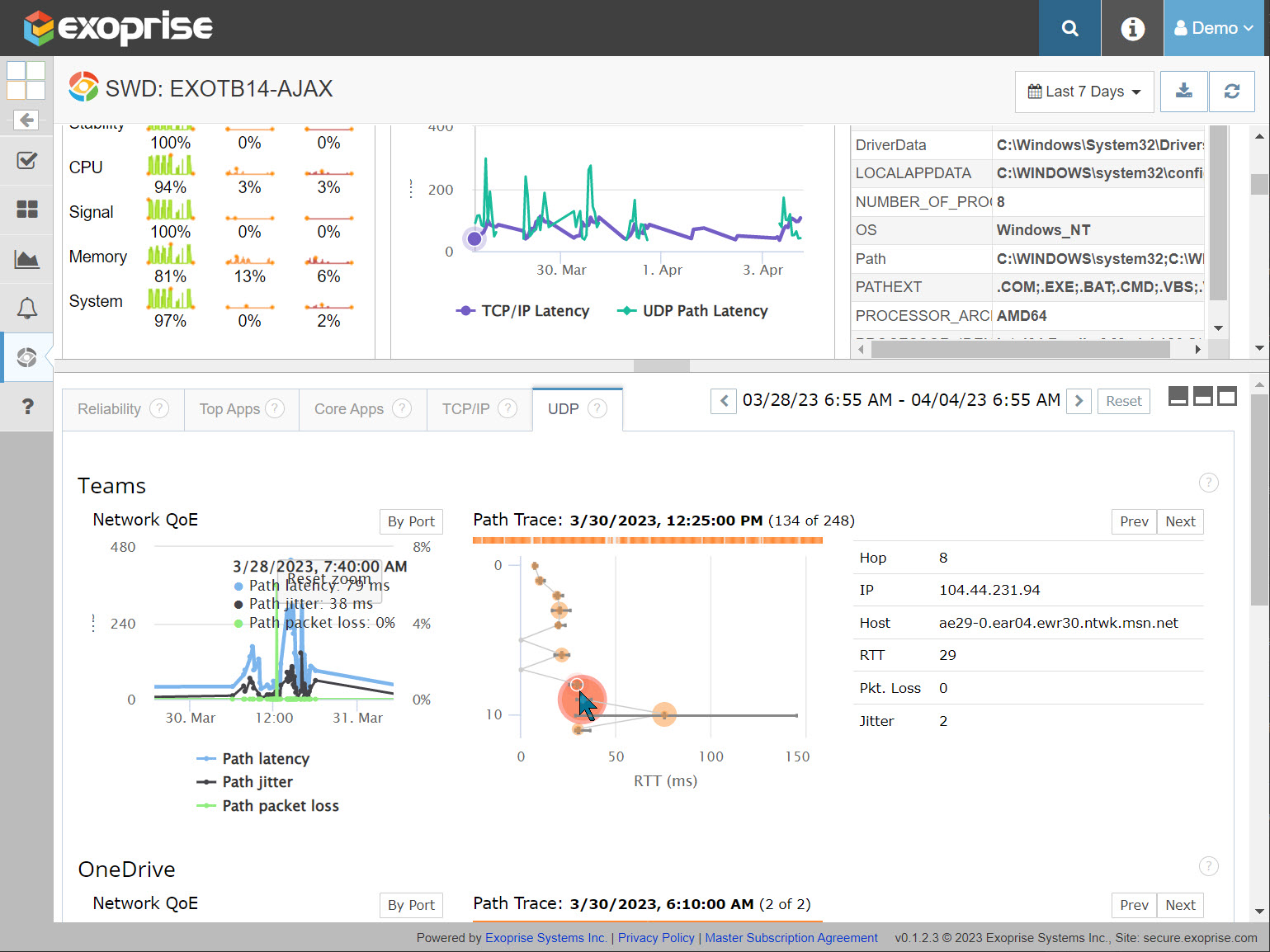Toggle TCP/IP Latency legend series
Image resolution: width=1270 pixels, height=952 pixels.
click(522, 311)
